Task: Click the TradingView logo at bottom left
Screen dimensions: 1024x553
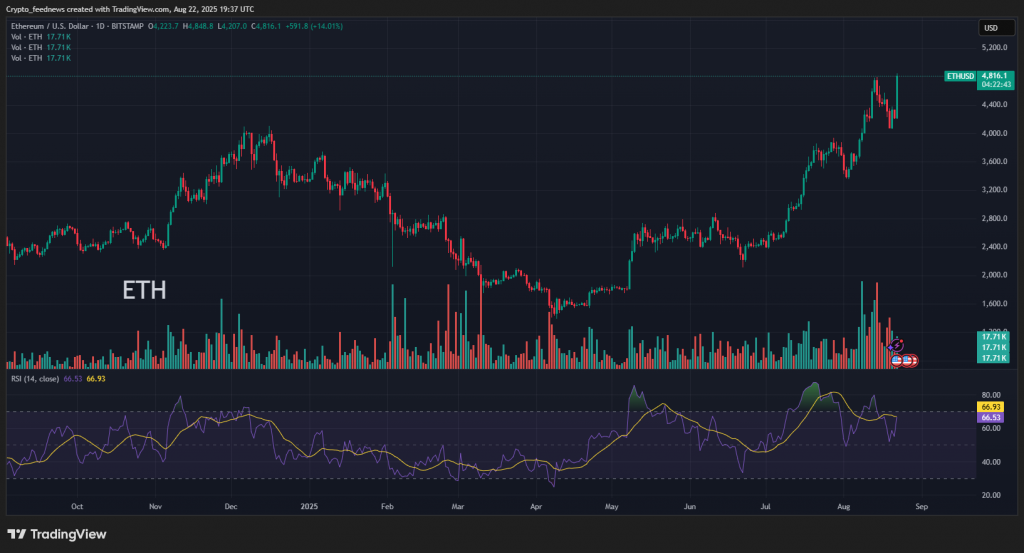Action: coord(56,534)
